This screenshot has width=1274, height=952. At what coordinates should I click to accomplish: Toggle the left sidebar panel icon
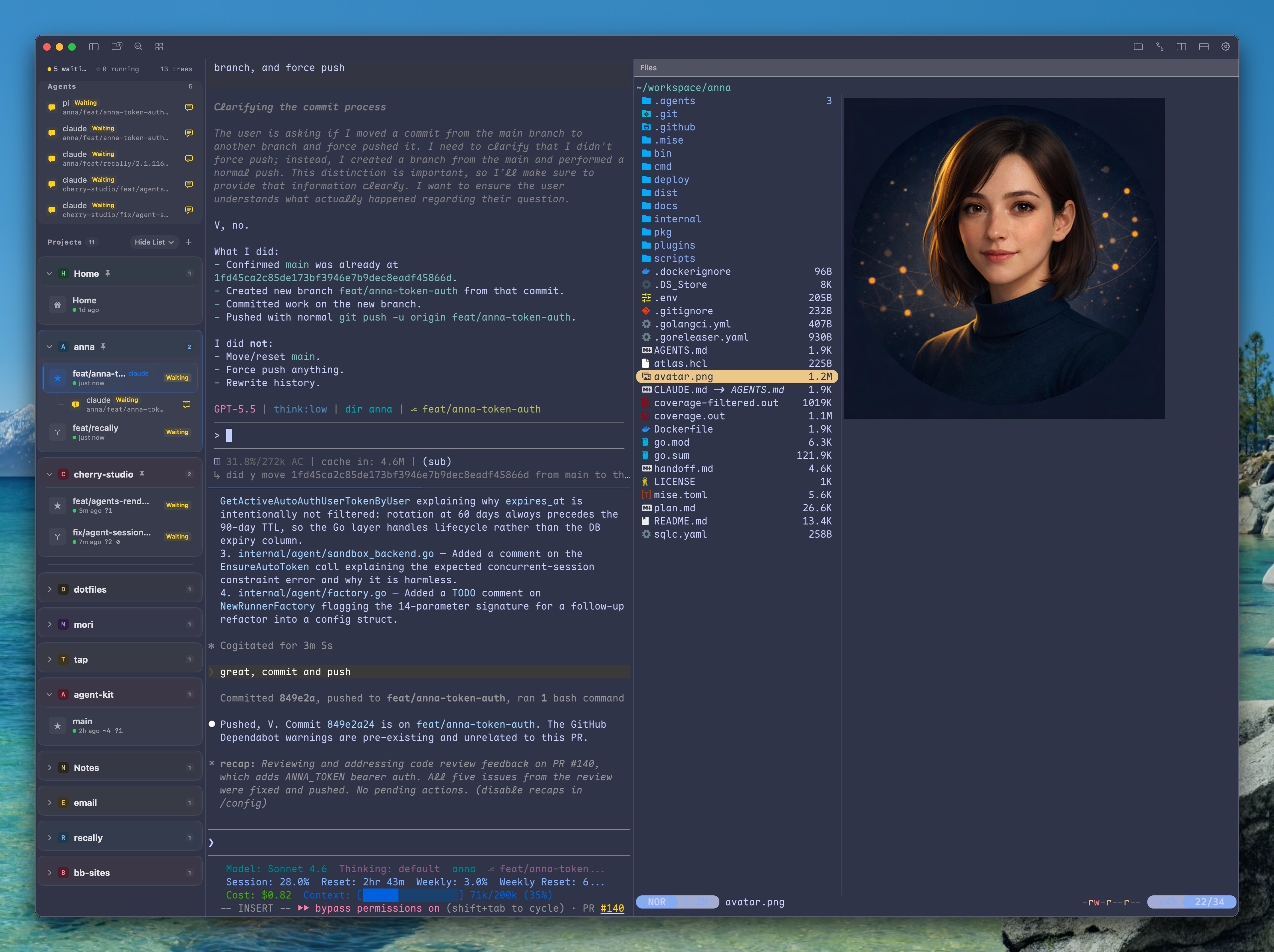(94, 47)
